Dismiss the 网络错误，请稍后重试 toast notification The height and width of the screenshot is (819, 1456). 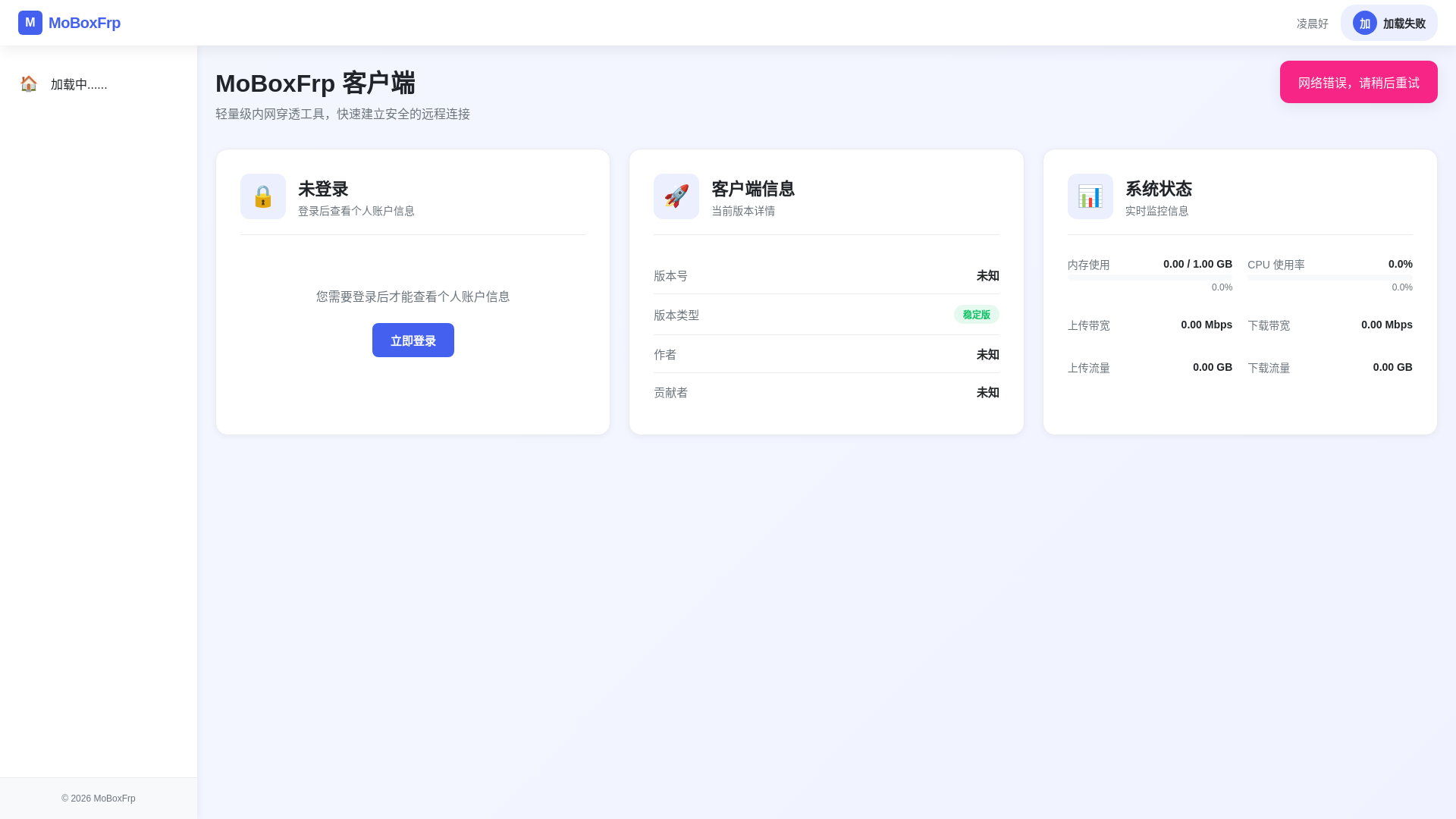click(x=1359, y=82)
